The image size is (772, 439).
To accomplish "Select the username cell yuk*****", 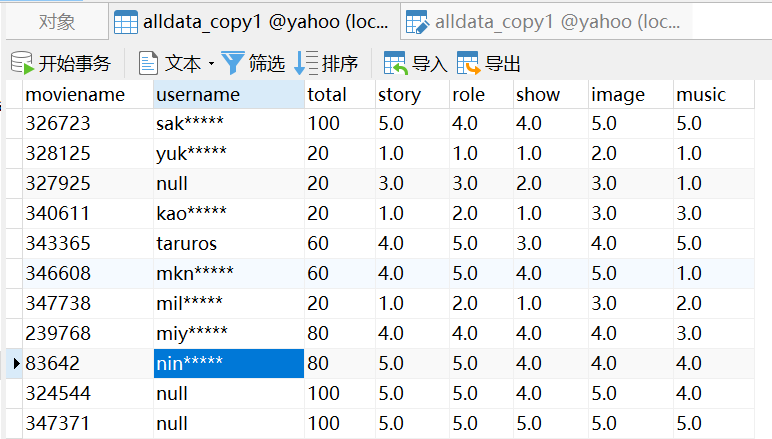I will click(229, 154).
